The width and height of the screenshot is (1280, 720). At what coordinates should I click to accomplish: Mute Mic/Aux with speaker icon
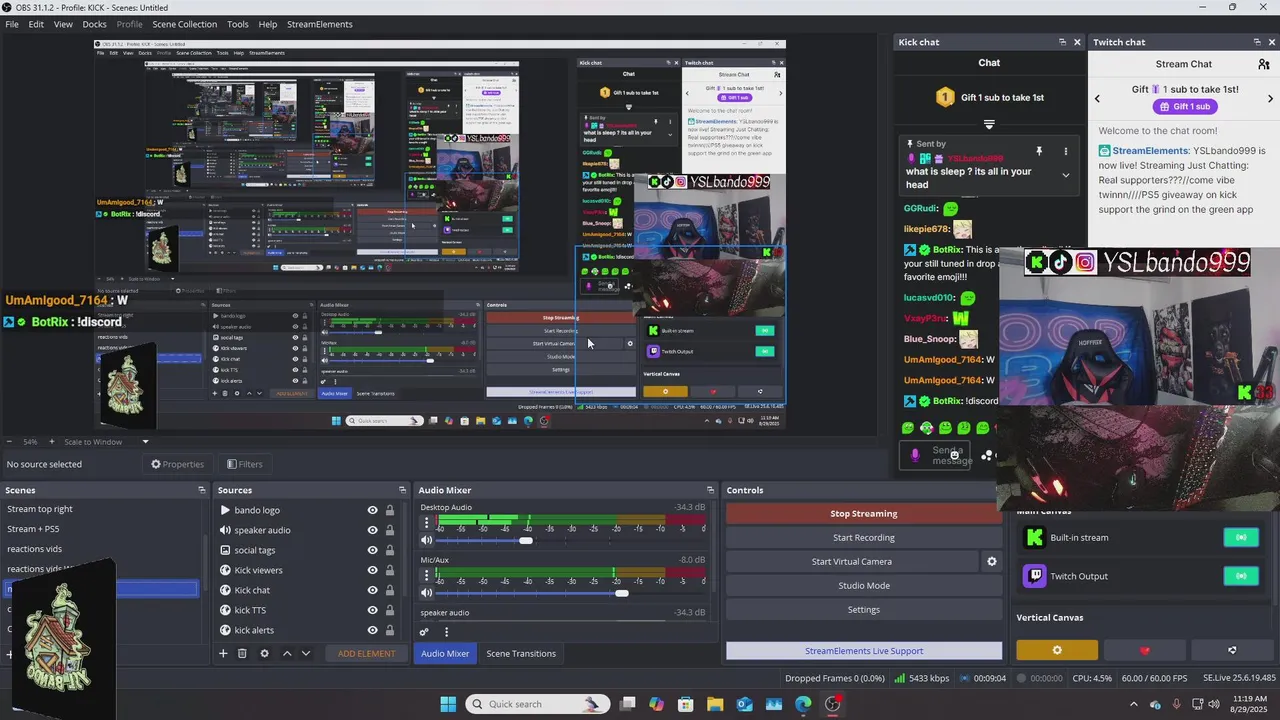427,593
